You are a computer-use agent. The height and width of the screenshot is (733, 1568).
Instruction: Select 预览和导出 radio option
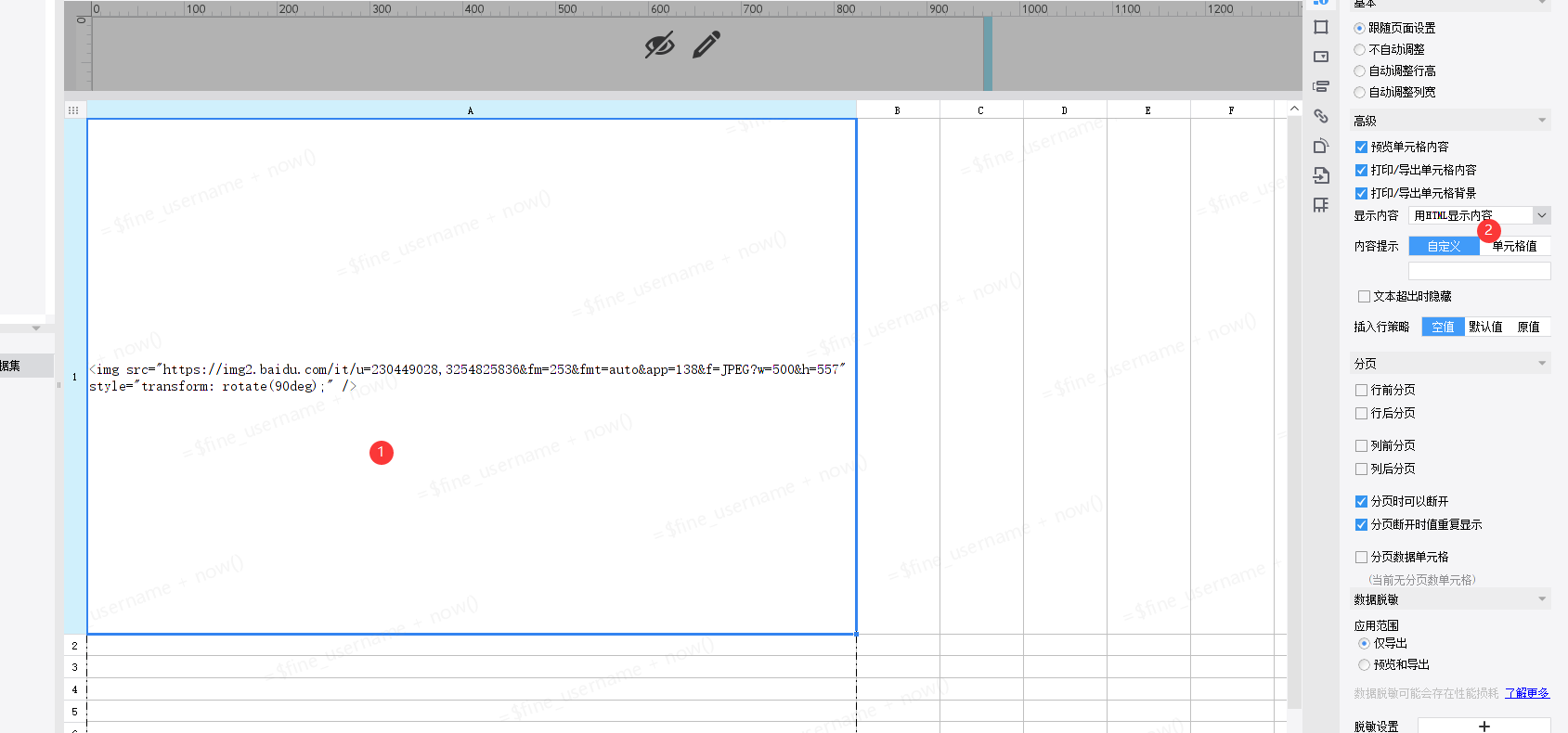pyautogui.click(x=1364, y=664)
